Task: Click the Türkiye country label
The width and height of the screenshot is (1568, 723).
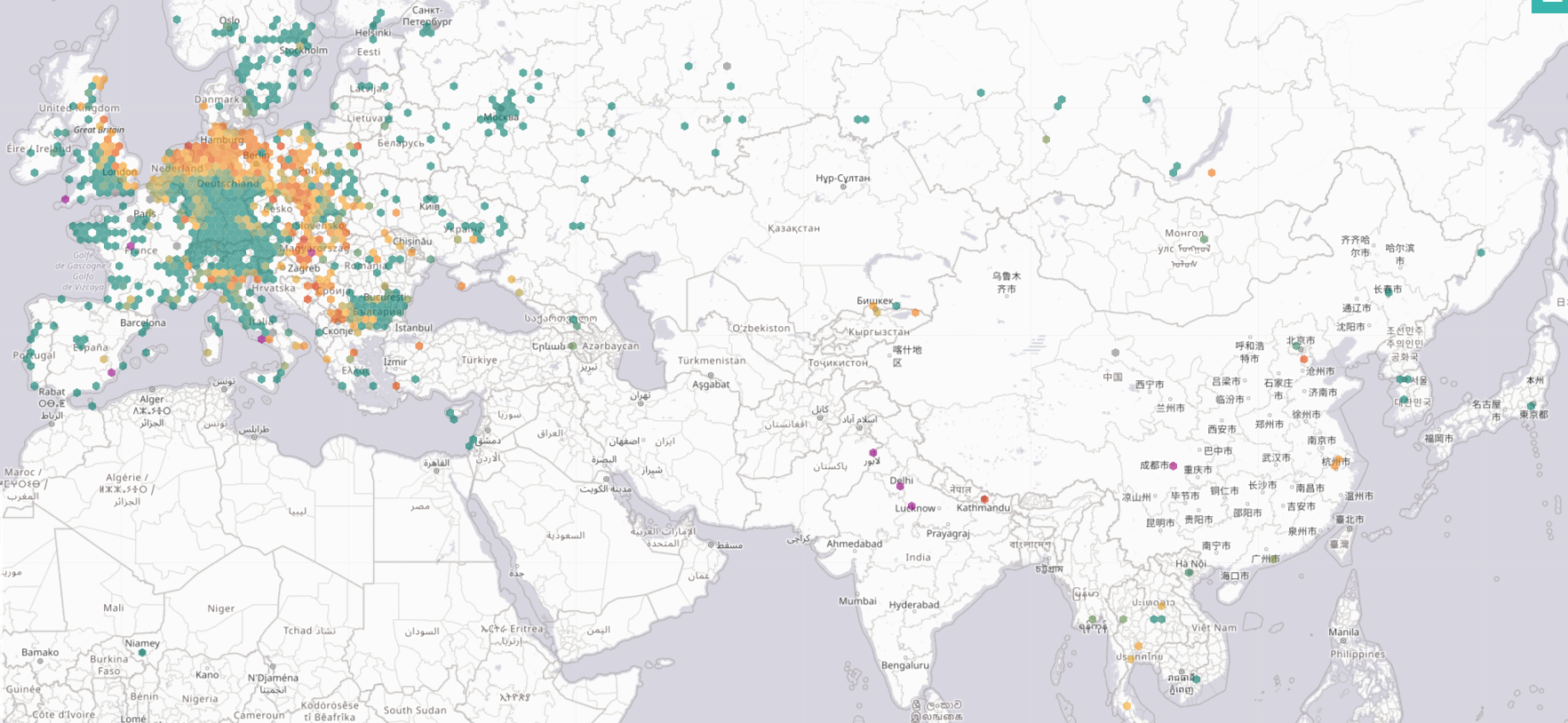Action: (x=480, y=361)
